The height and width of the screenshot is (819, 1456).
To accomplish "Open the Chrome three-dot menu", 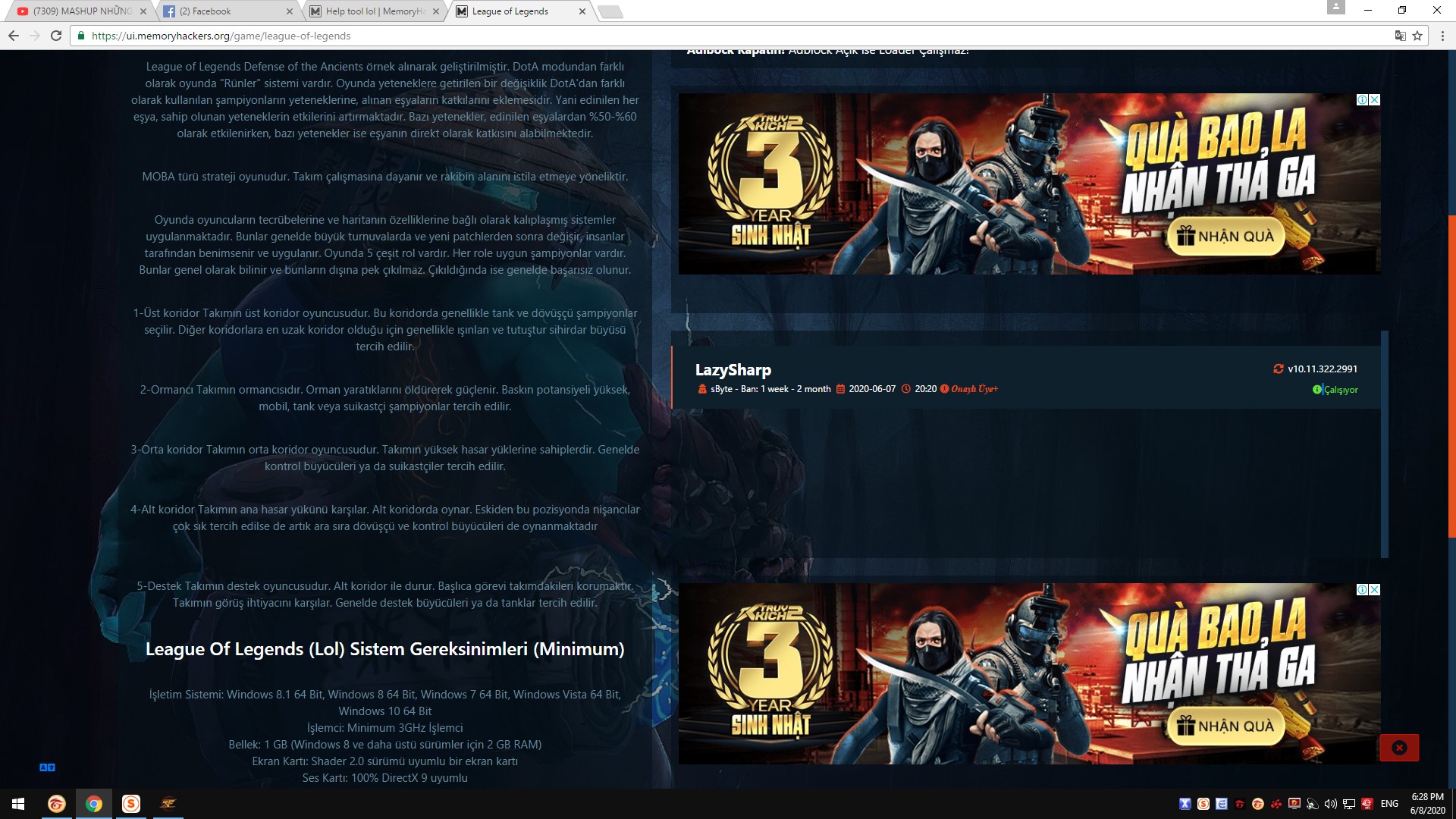I will point(1442,36).
